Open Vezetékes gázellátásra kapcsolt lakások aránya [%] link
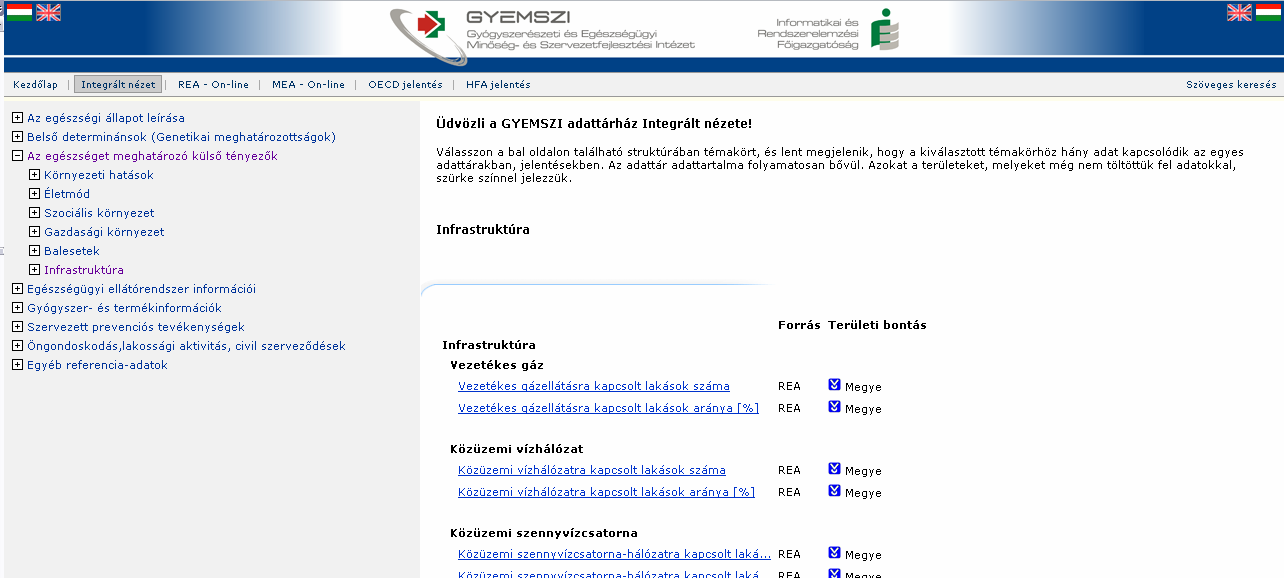 608,408
